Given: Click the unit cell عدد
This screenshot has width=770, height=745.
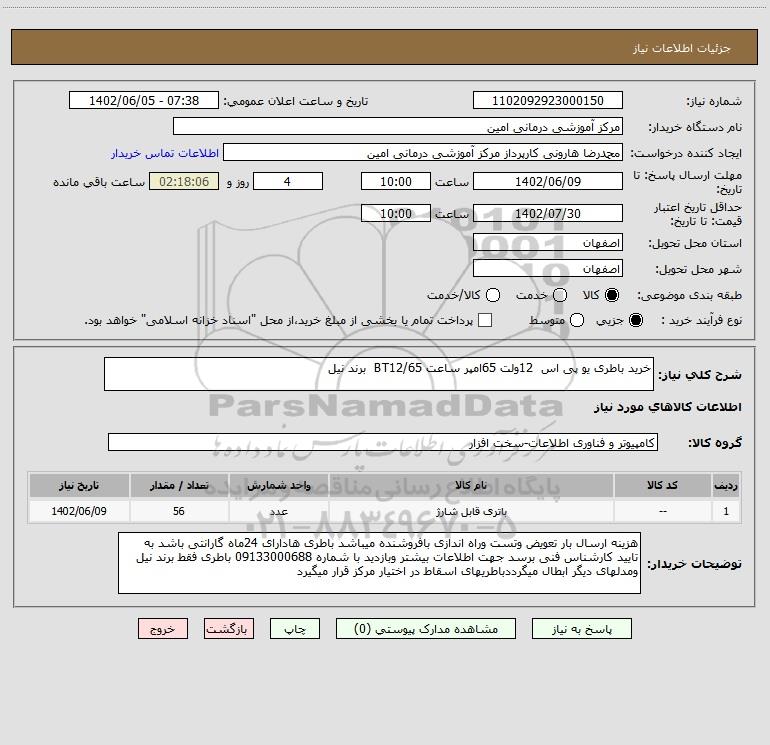Looking at the screenshot, I should pyautogui.click(x=278, y=511).
